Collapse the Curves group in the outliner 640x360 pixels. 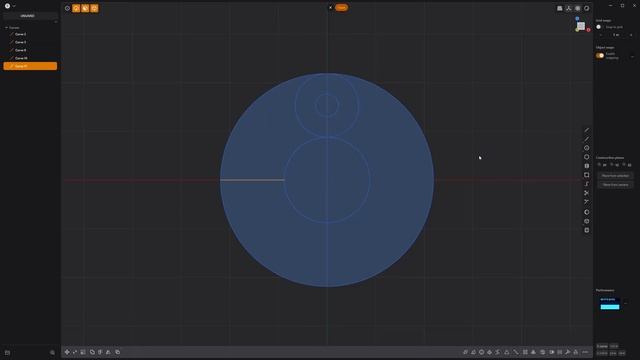7,28
